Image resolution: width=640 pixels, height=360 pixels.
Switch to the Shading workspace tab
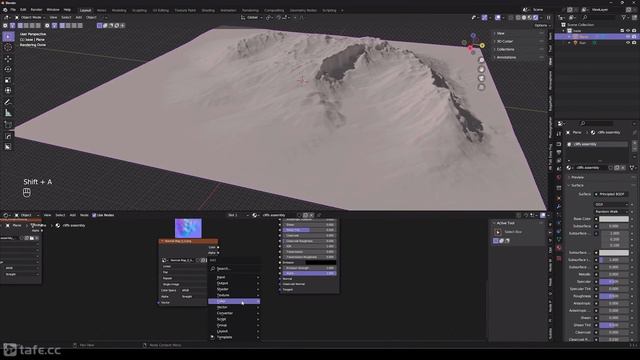pyautogui.click(x=208, y=10)
